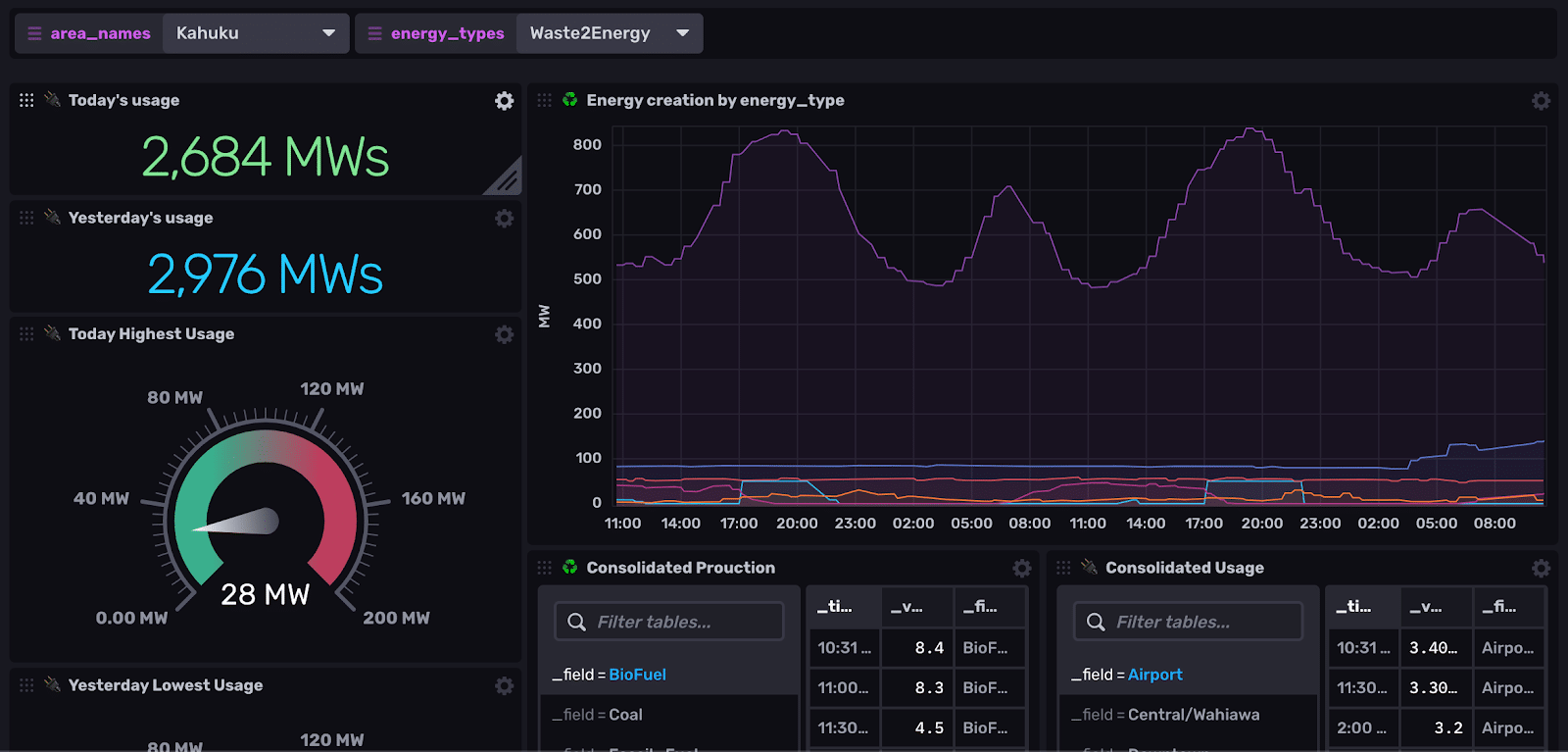Click resize corner of Today's usage cell
The width and height of the screenshot is (1568, 752).
507,179
